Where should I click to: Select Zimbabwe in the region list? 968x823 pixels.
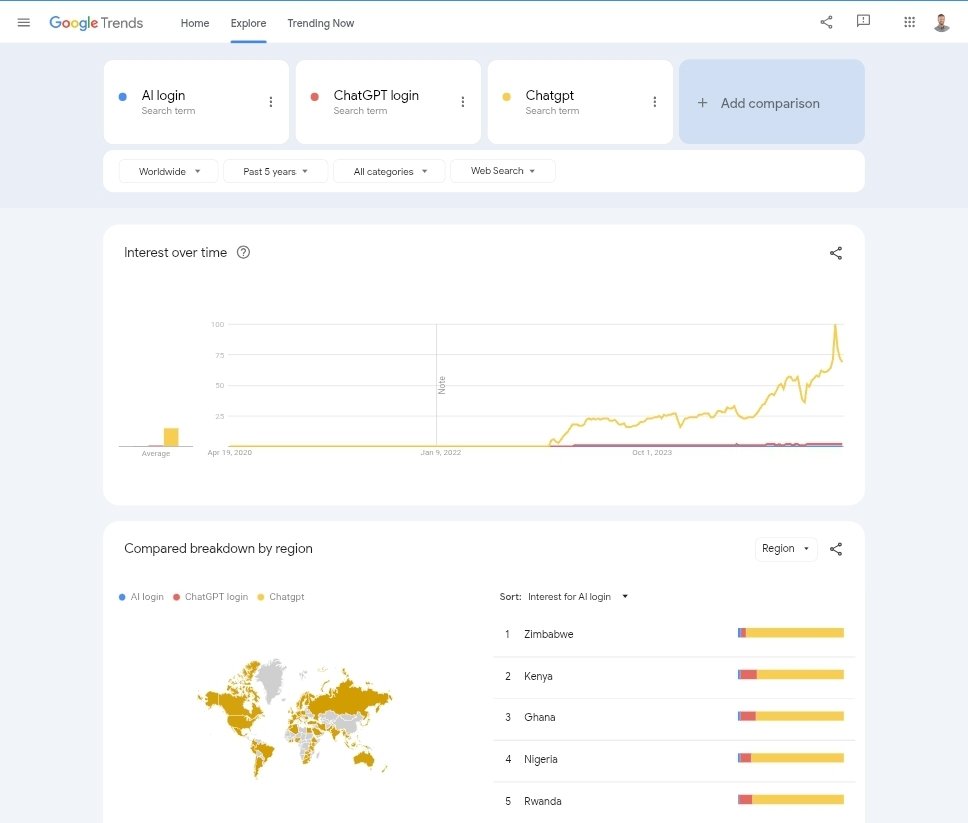coord(674,634)
